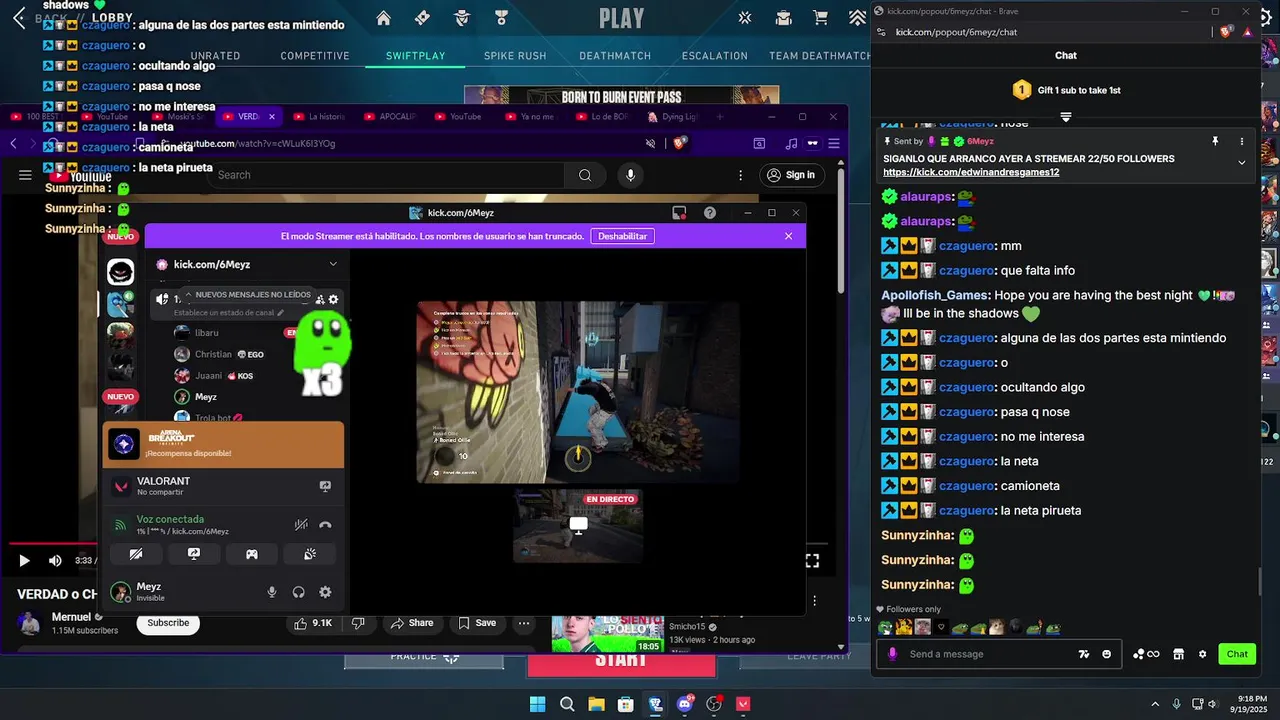Open Windows Start menu
Viewport: 1280px width, 720px height.
click(x=537, y=704)
